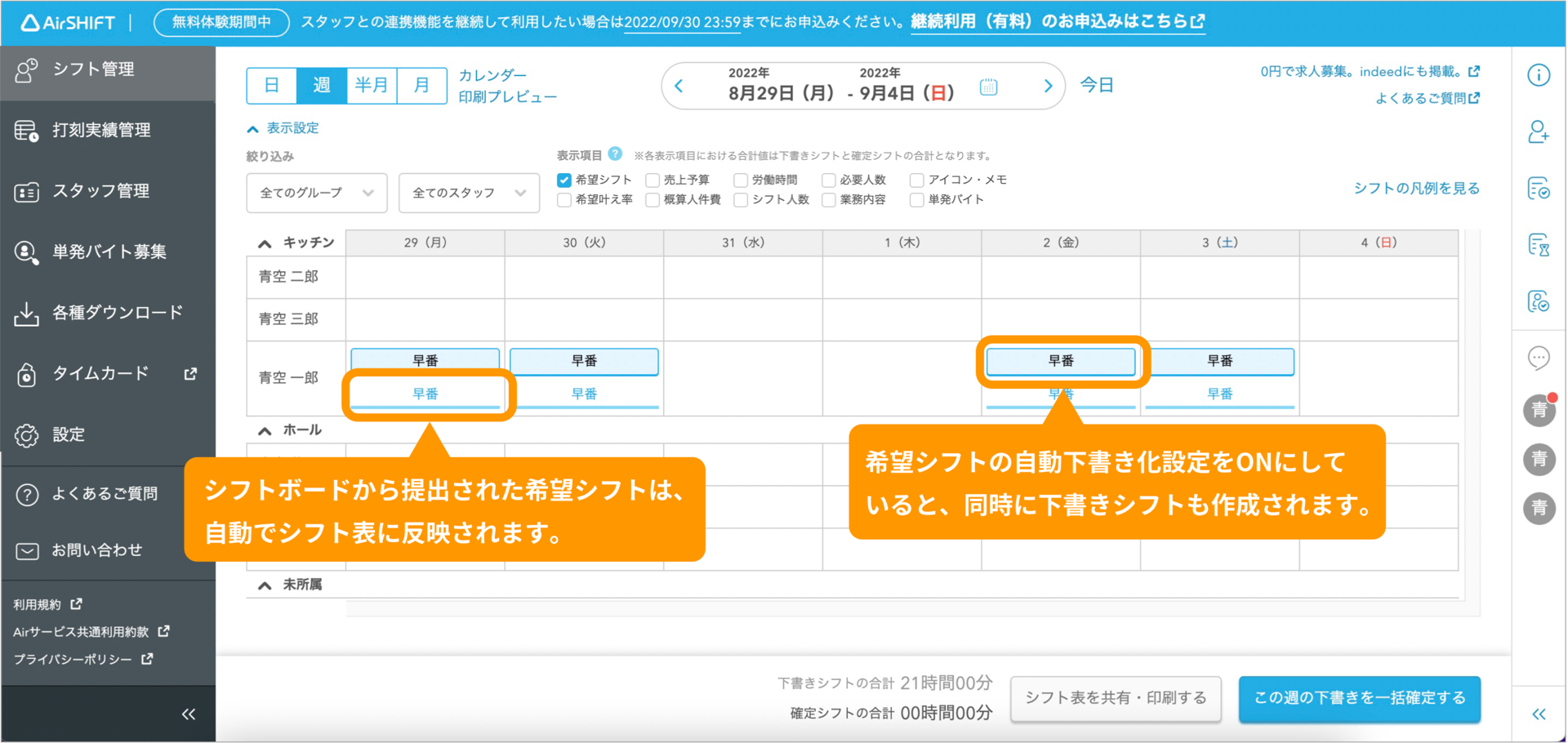Open 0円で求人募集 indeed link

tap(1370, 72)
